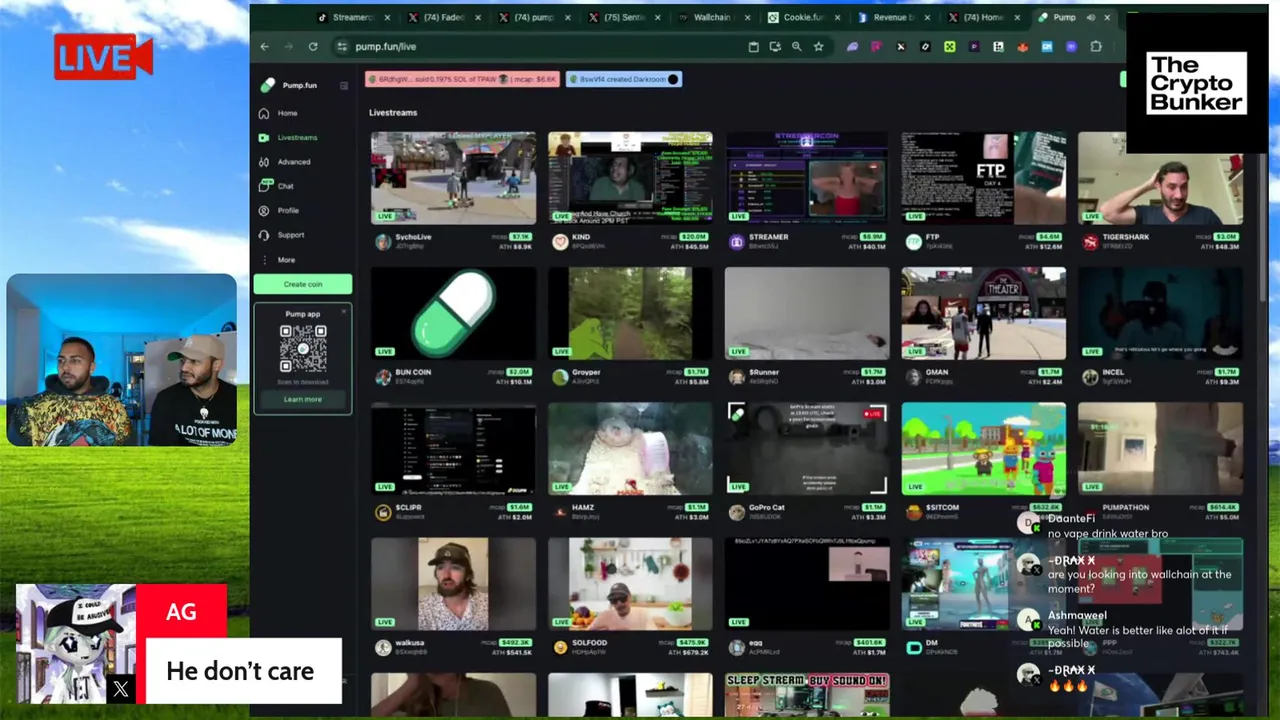Open the QMAN theater livestream thumbnail
Image resolution: width=1280 pixels, height=720 pixels.
[x=983, y=313]
